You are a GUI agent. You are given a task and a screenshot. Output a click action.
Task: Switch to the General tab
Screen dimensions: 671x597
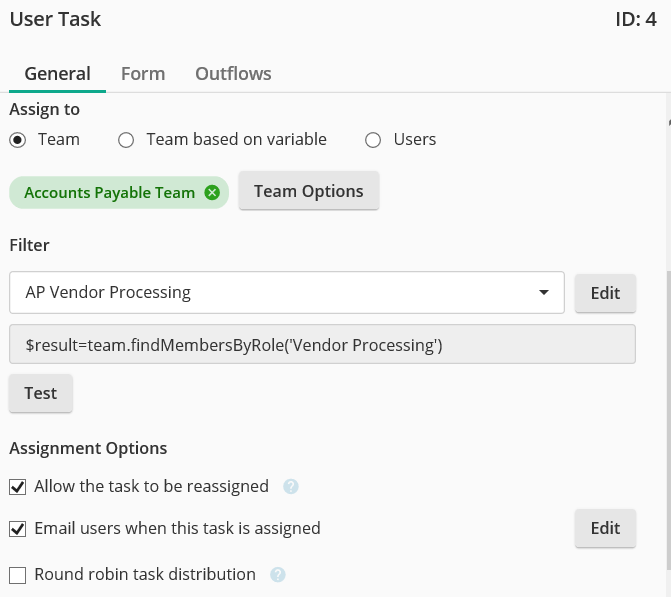coord(57,74)
